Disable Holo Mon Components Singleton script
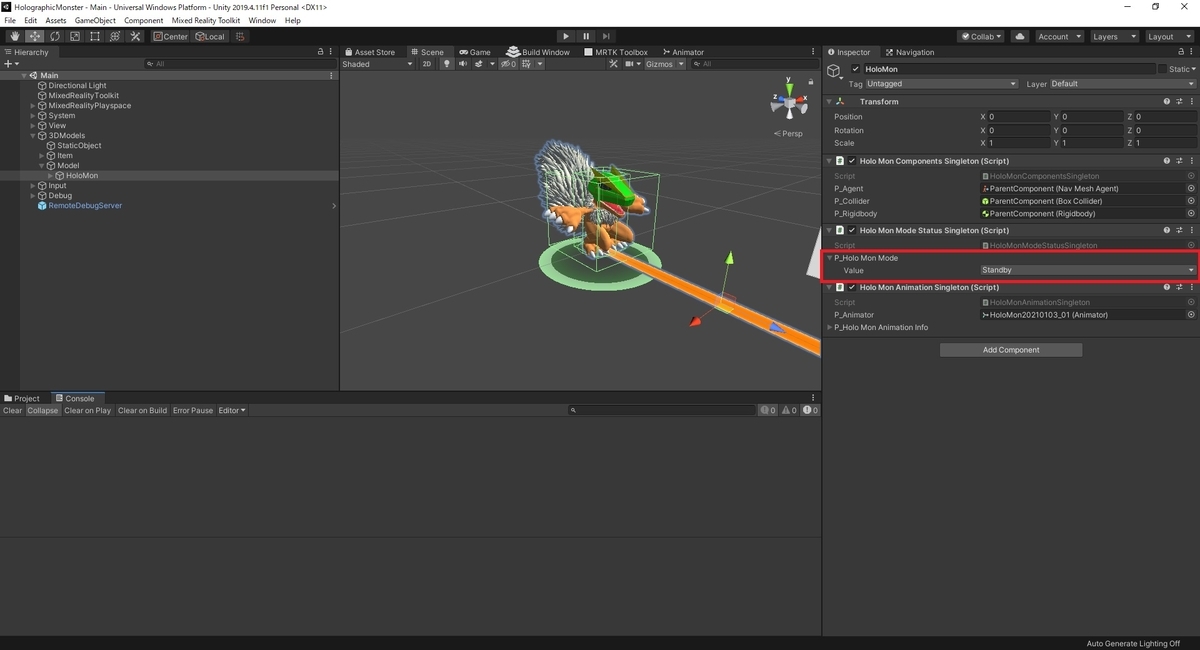 [x=852, y=160]
